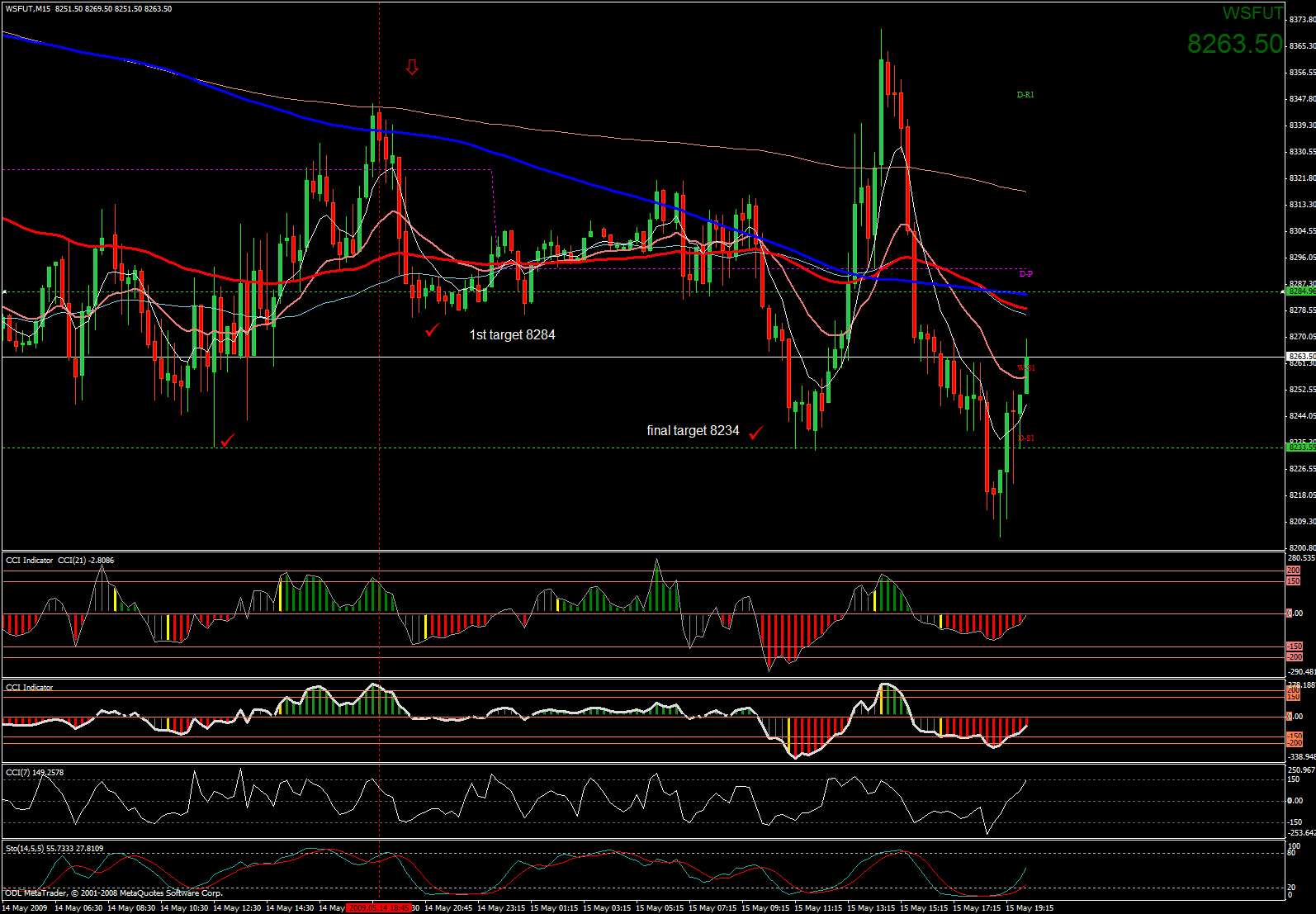Click the 8200.80 price scale value

coord(1302,548)
